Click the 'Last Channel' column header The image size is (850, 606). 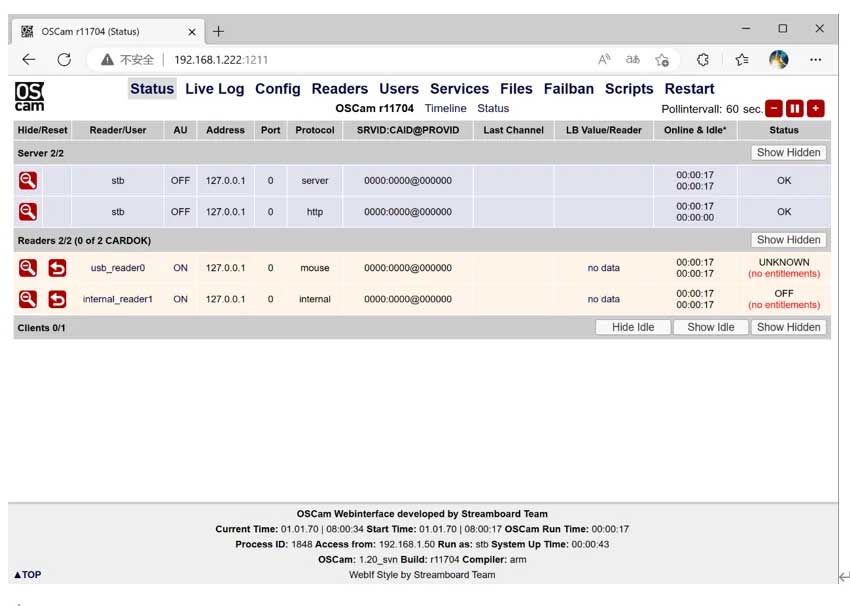513,130
